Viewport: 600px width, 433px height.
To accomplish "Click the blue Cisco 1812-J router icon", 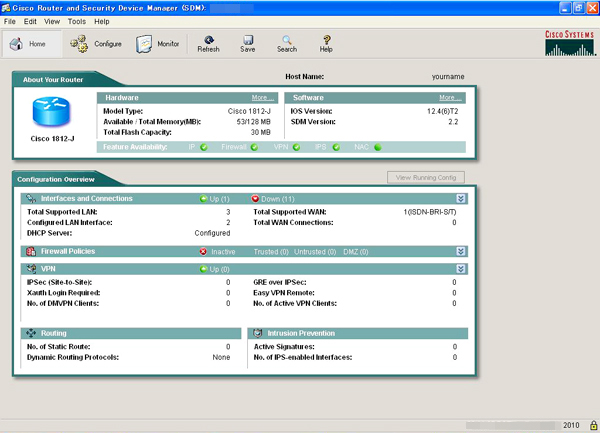I will pyautogui.click(x=51, y=111).
